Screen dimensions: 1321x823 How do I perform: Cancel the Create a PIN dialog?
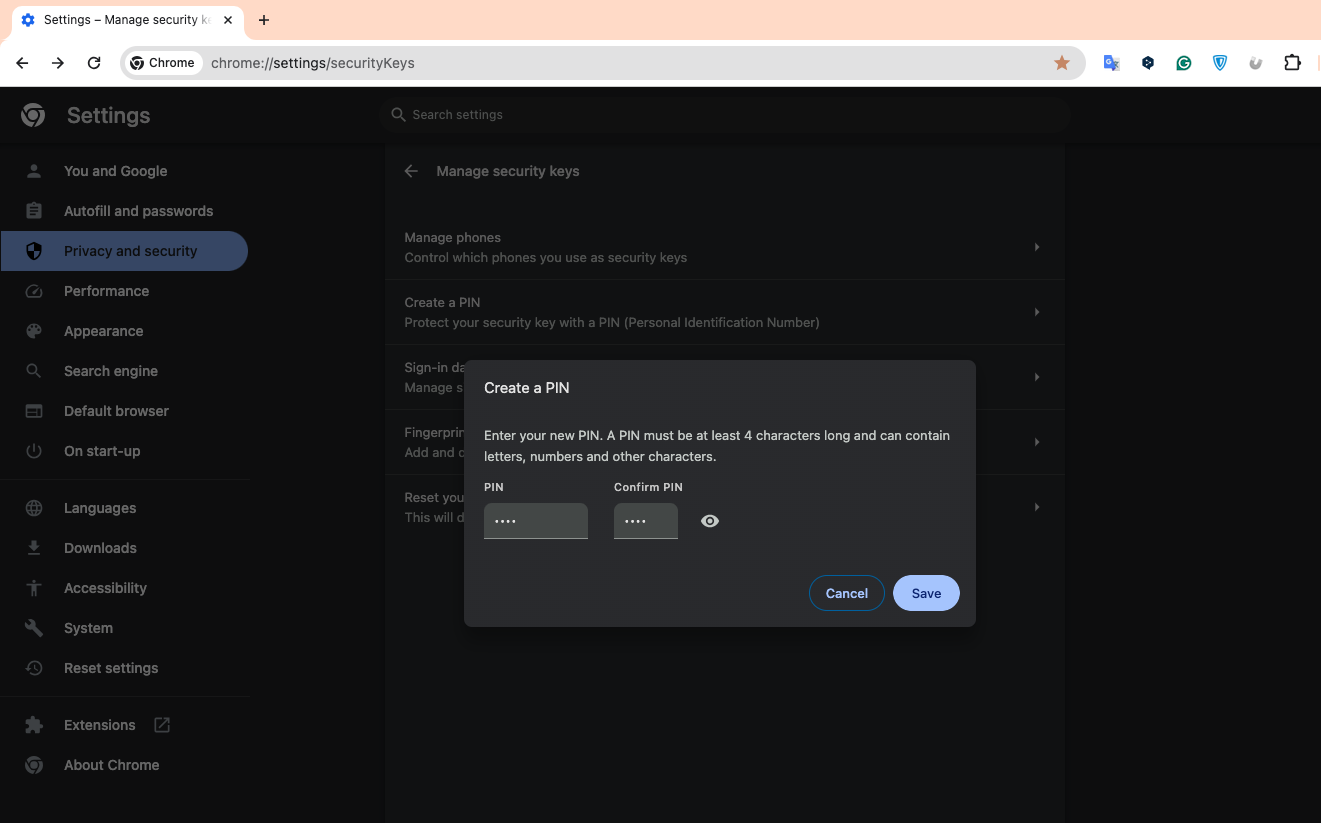click(846, 593)
